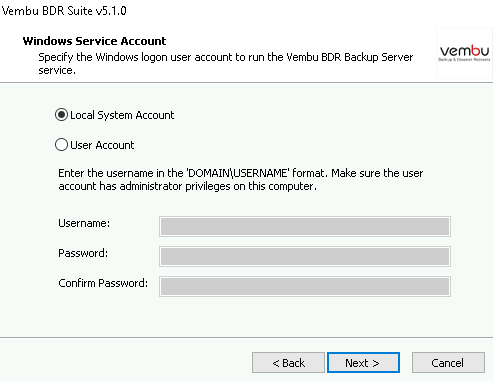Go to the previous step with Back
Image resolution: width=493 pixels, height=381 pixels.
pos(288,363)
